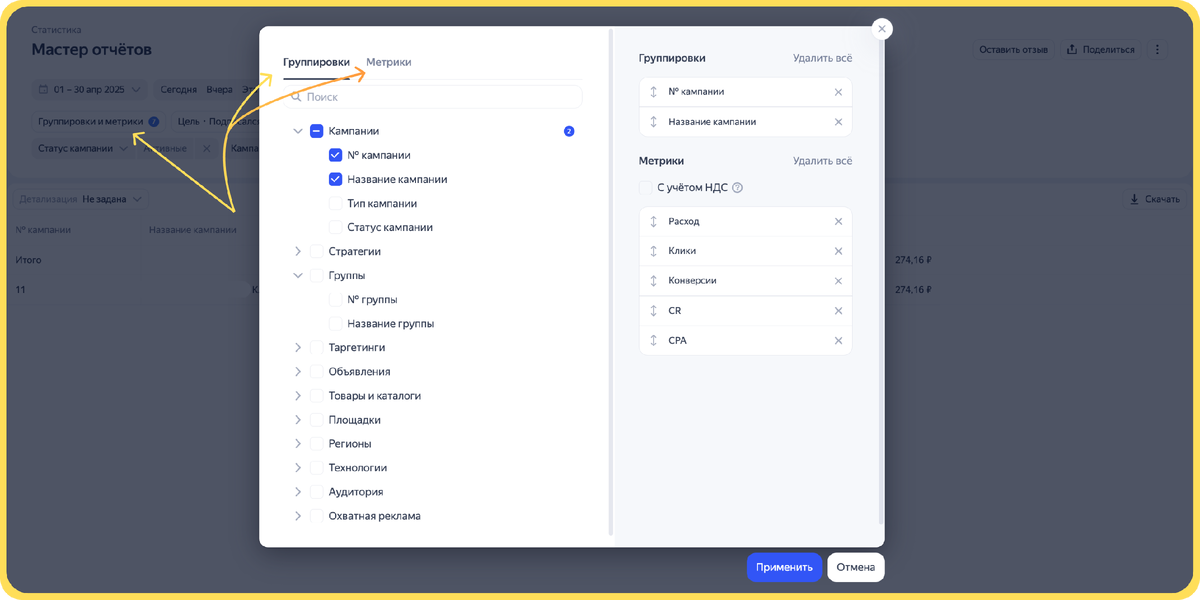Remove the Расход metric
This screenshot has width=1200, height=600.
coord(838,221)
